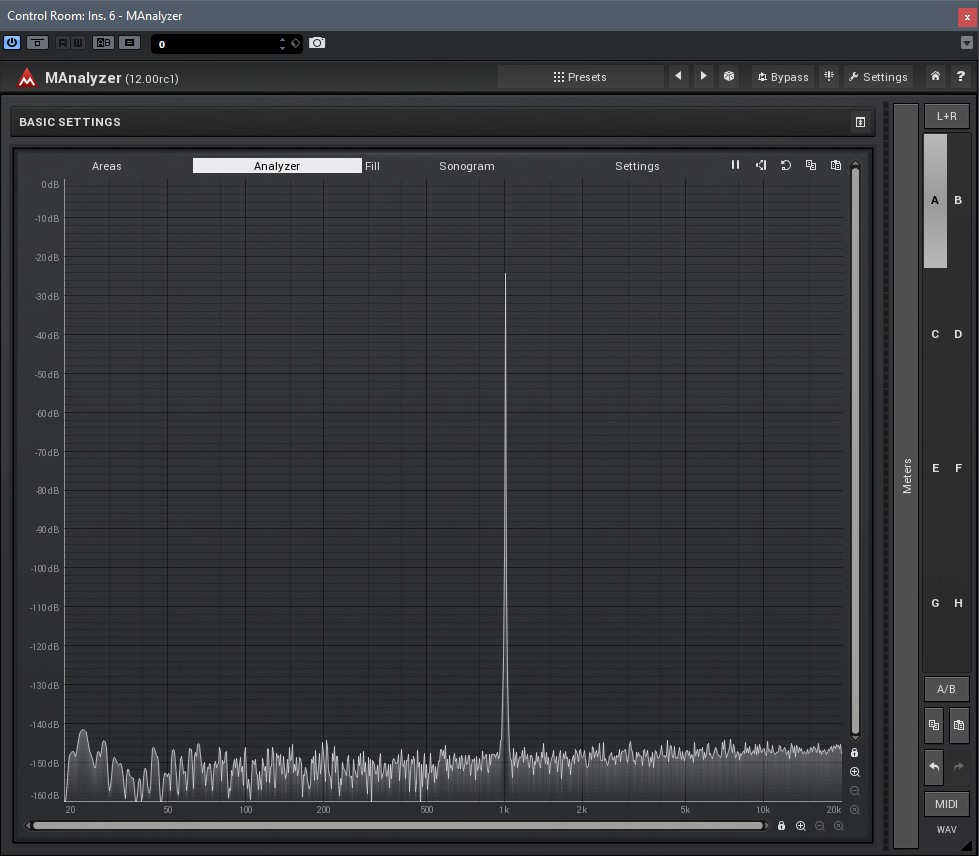Reset horizontal zoom with magnifier icon
Viewport: 979px width, 856px height.
839,825
